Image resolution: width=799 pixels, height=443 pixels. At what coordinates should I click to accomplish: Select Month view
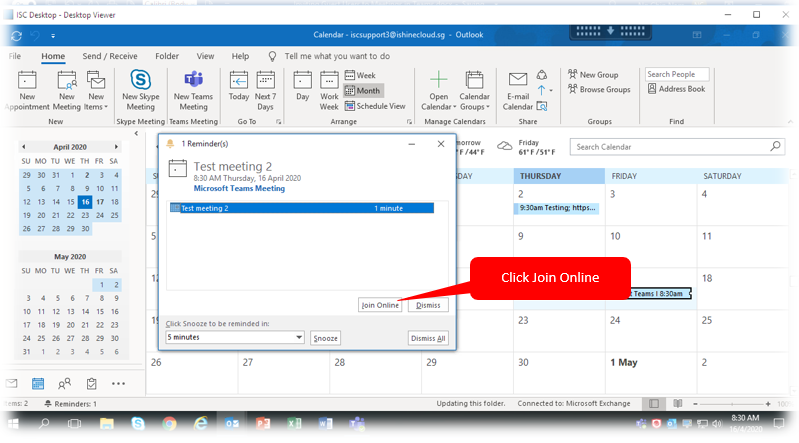click(363, 91)
